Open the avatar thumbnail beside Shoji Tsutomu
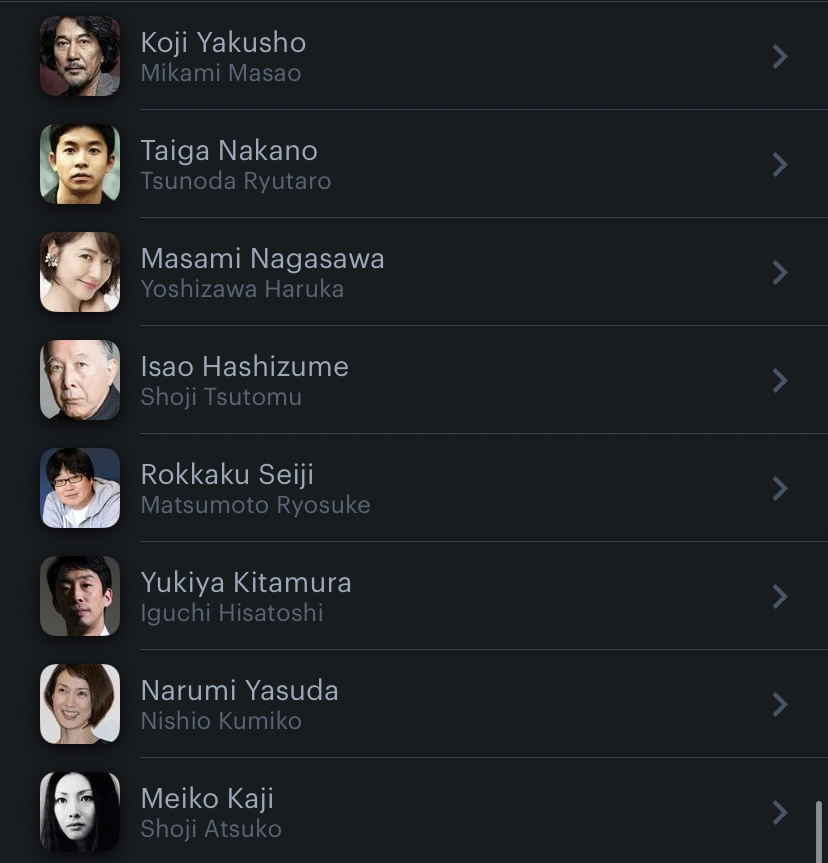Viewport: 828px width, 863px height. click(80, 380)
